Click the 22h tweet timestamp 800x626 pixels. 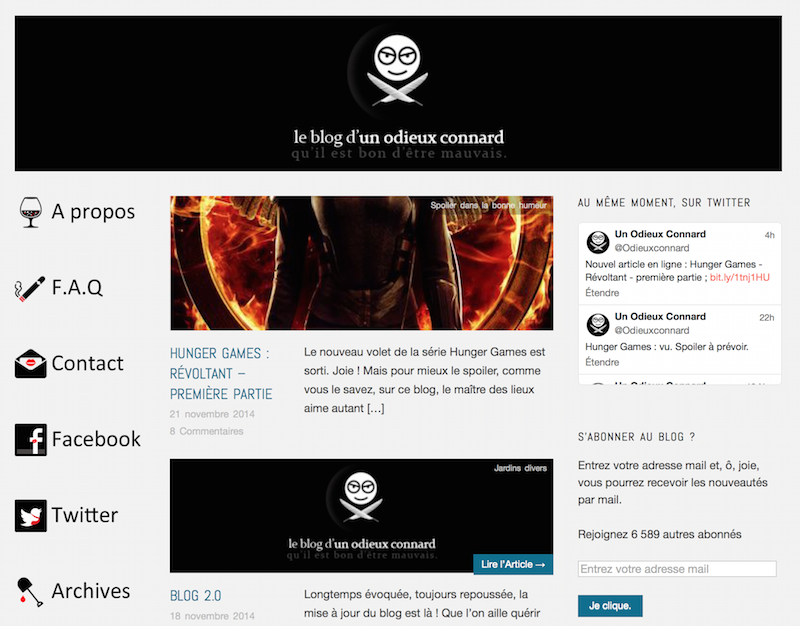(x=767, y=317)
